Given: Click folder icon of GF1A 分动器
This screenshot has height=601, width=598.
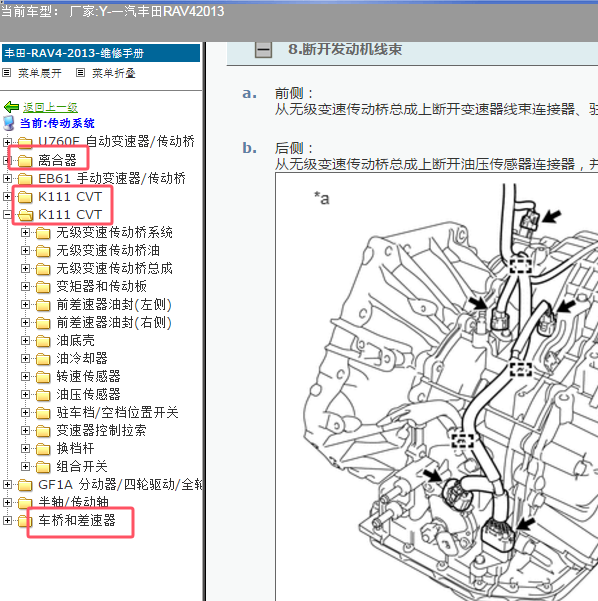Looking at the screenshot, I should [25, 485].
